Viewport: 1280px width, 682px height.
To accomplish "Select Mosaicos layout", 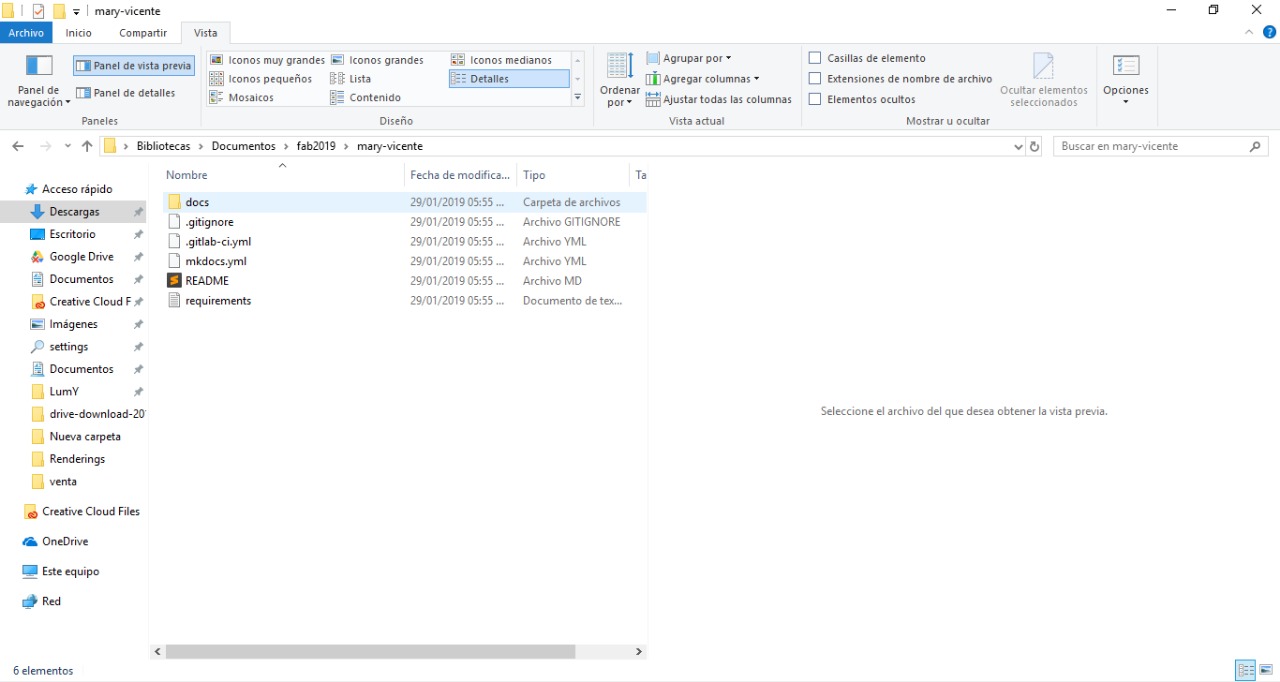I will click(241, 98).
